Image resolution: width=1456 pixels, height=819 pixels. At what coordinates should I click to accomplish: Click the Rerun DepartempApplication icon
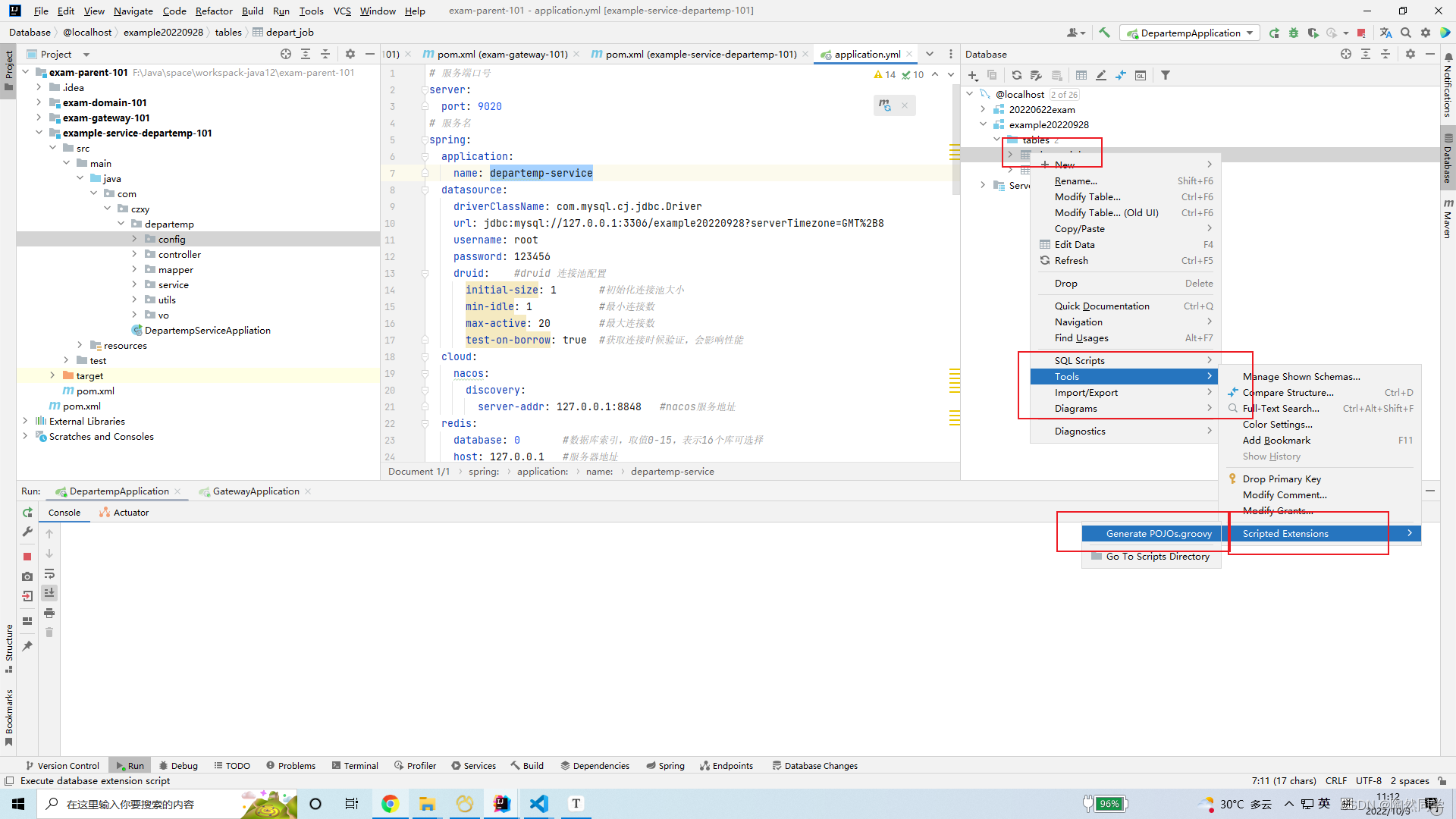27,513
